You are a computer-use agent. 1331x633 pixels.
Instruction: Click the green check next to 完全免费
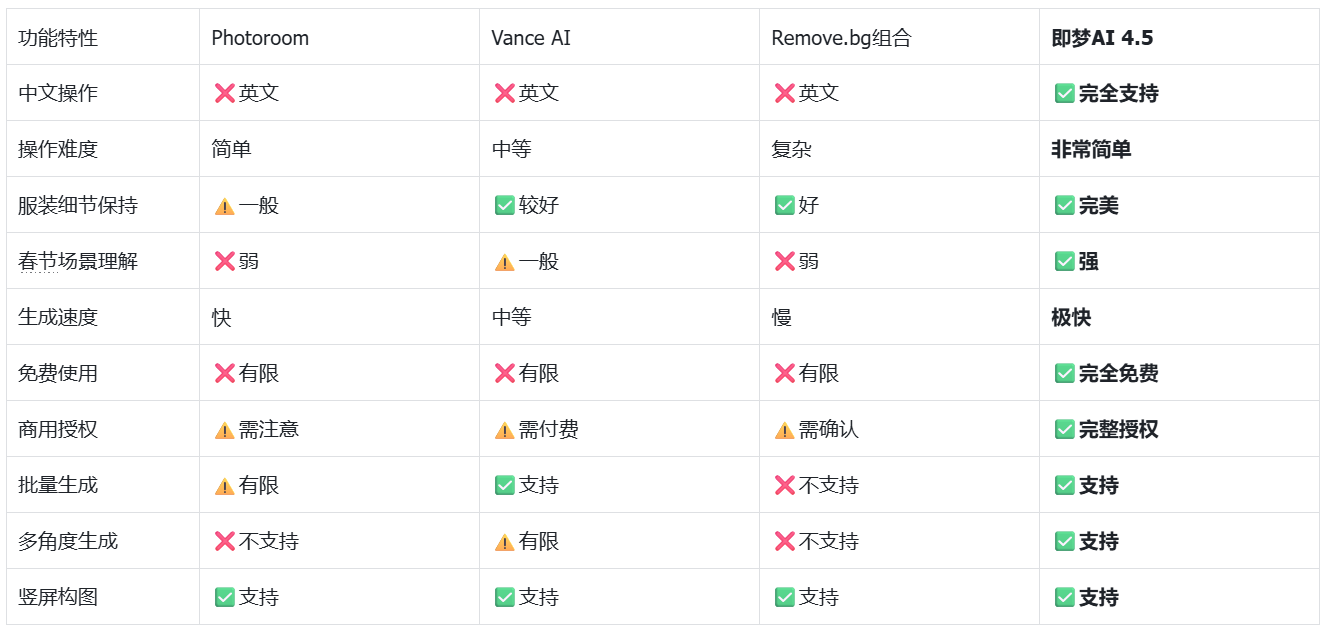click(x=1064, y=374)
